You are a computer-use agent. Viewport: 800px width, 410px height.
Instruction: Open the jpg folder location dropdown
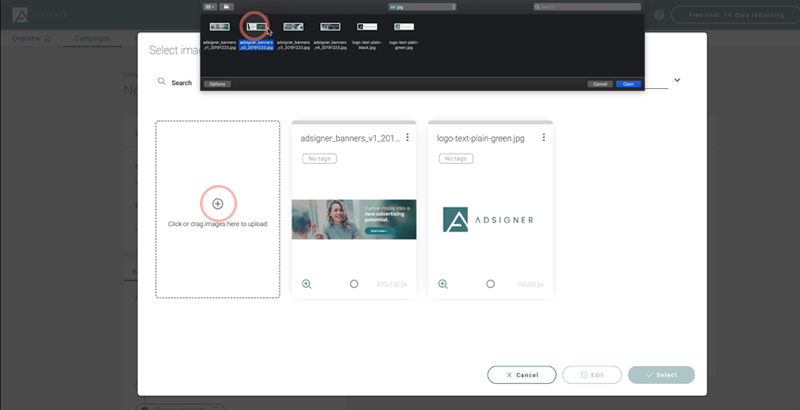point(422,7)
